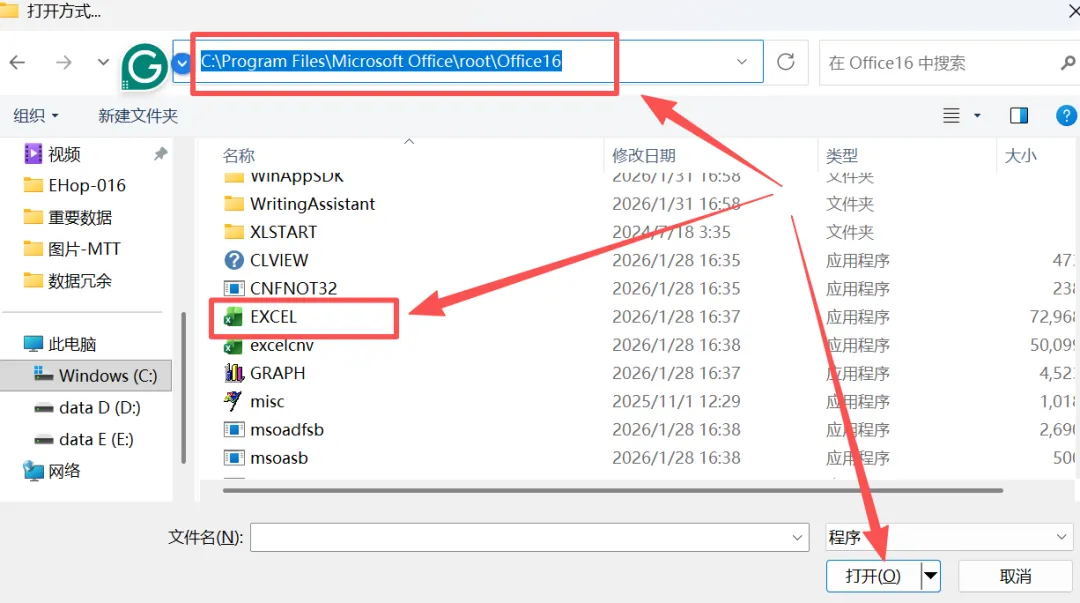Click file name CNFNOT32
The width and height of the screenshot is (1080, 603).
[293, 288]
